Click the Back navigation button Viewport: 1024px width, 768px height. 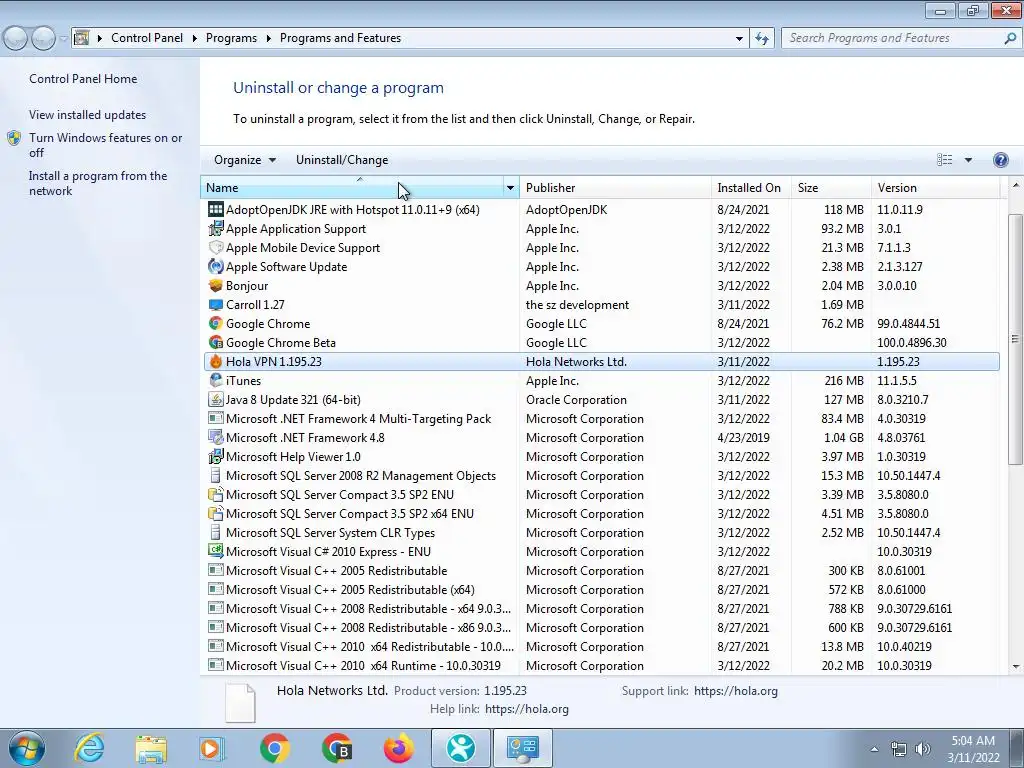(x=15, y=39)
